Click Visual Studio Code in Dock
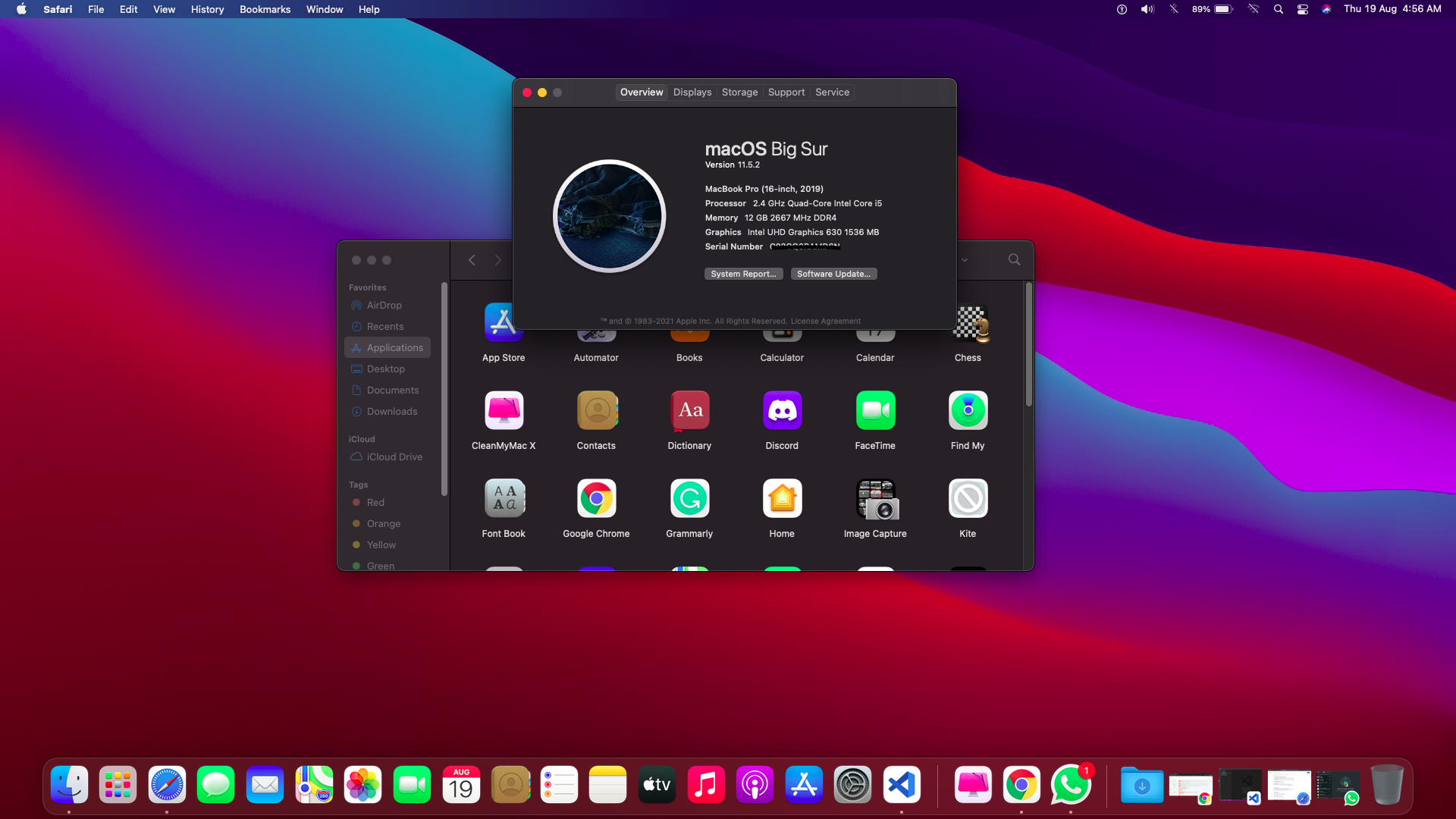The width and height of the screenshot is (1456, 819). coord(902,785)
